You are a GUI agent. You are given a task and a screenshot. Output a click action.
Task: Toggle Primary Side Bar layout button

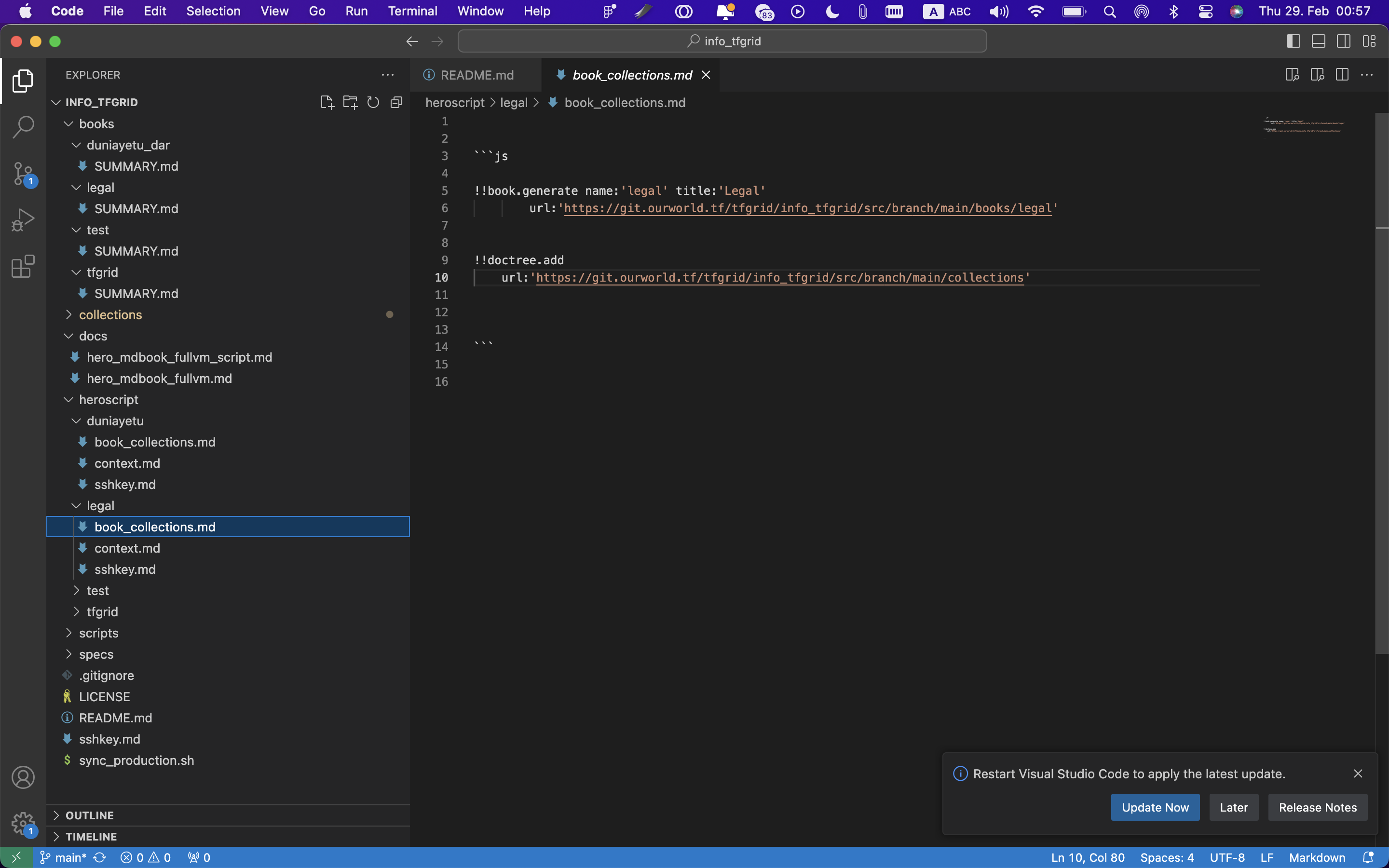click(1293, 41)
